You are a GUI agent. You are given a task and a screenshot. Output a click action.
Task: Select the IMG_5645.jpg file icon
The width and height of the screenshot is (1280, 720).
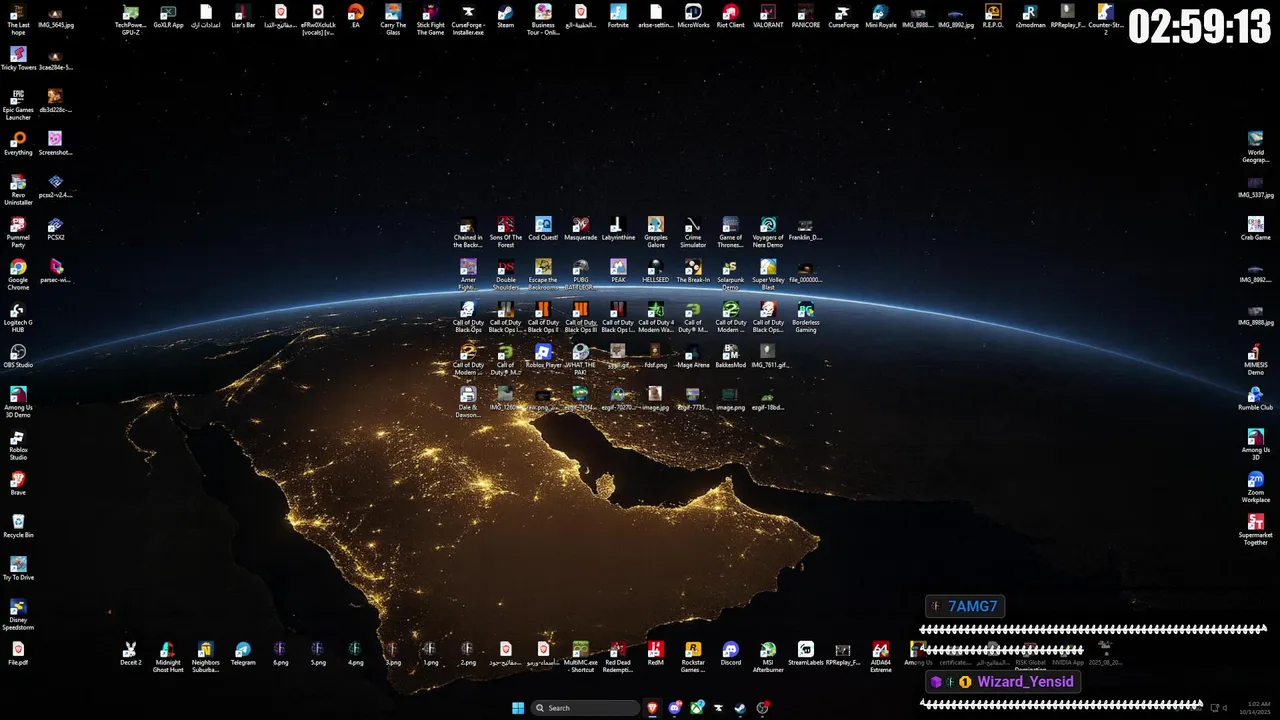(56, 16)
